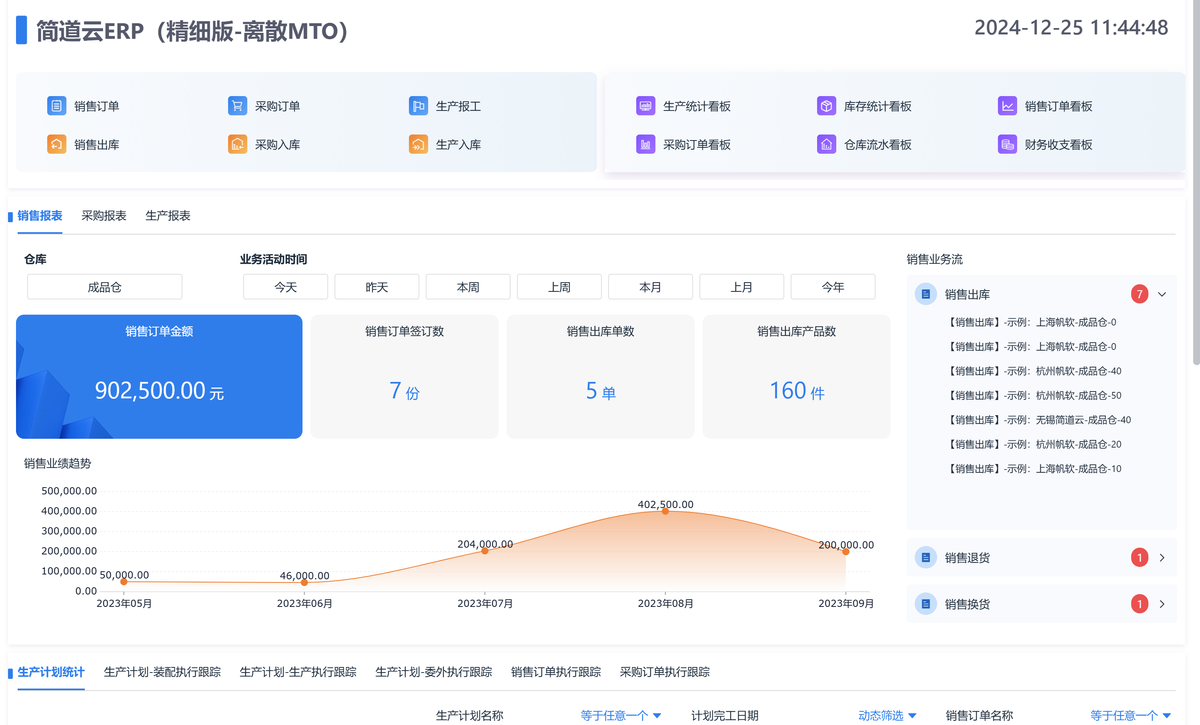Screen dimensions: 1200x725
Task: Open the 生产报工 flag icon
Action: pyautogui.click(x=418, y=106)
